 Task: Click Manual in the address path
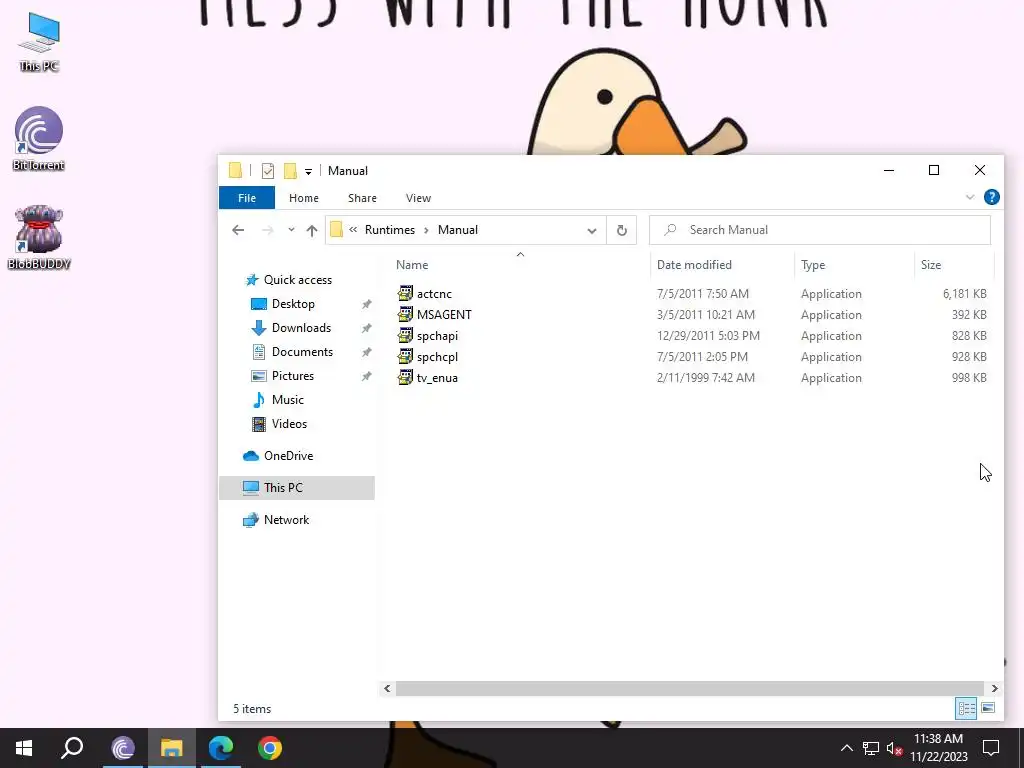click(458, 230)
